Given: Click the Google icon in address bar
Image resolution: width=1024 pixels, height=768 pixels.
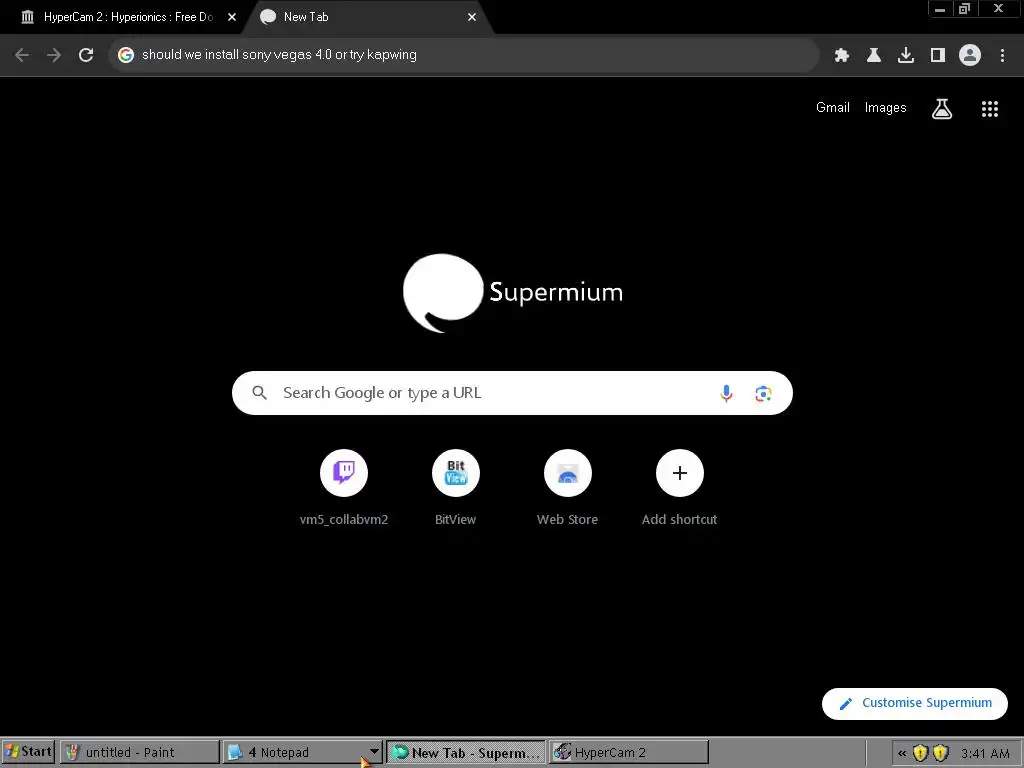Looking at the screenshot, I should click(x=126, y=55).
